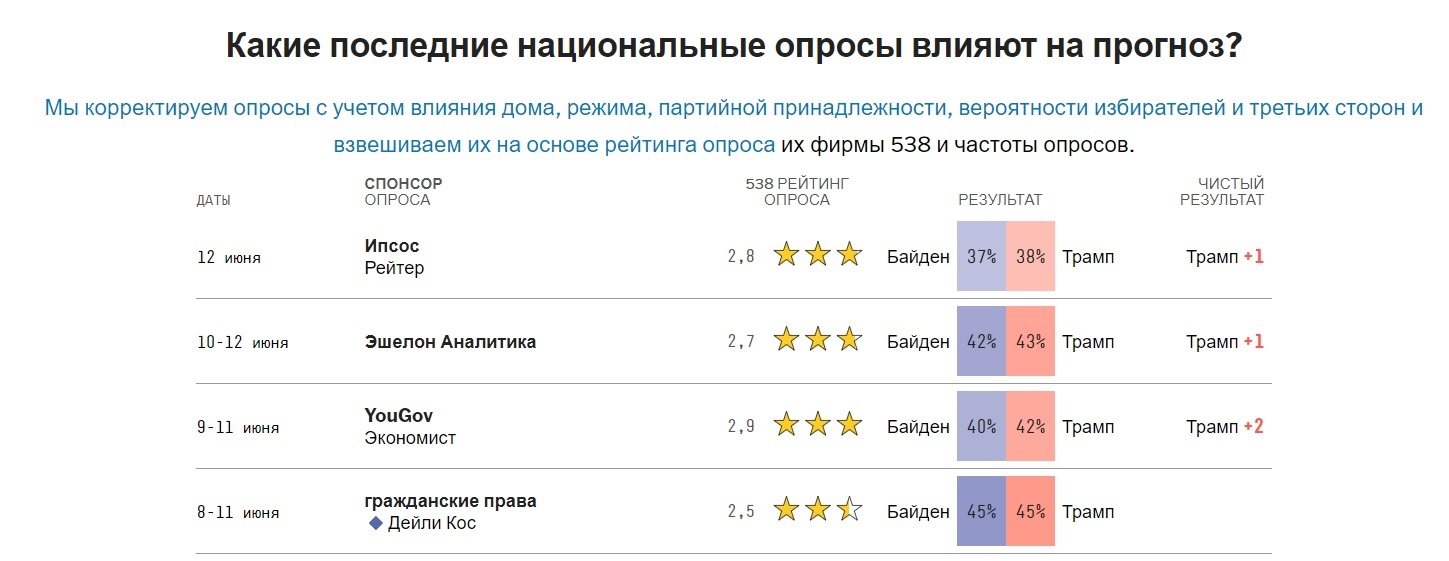Click Biden's 37% bar in the Ипсос poll

(981, 256)
